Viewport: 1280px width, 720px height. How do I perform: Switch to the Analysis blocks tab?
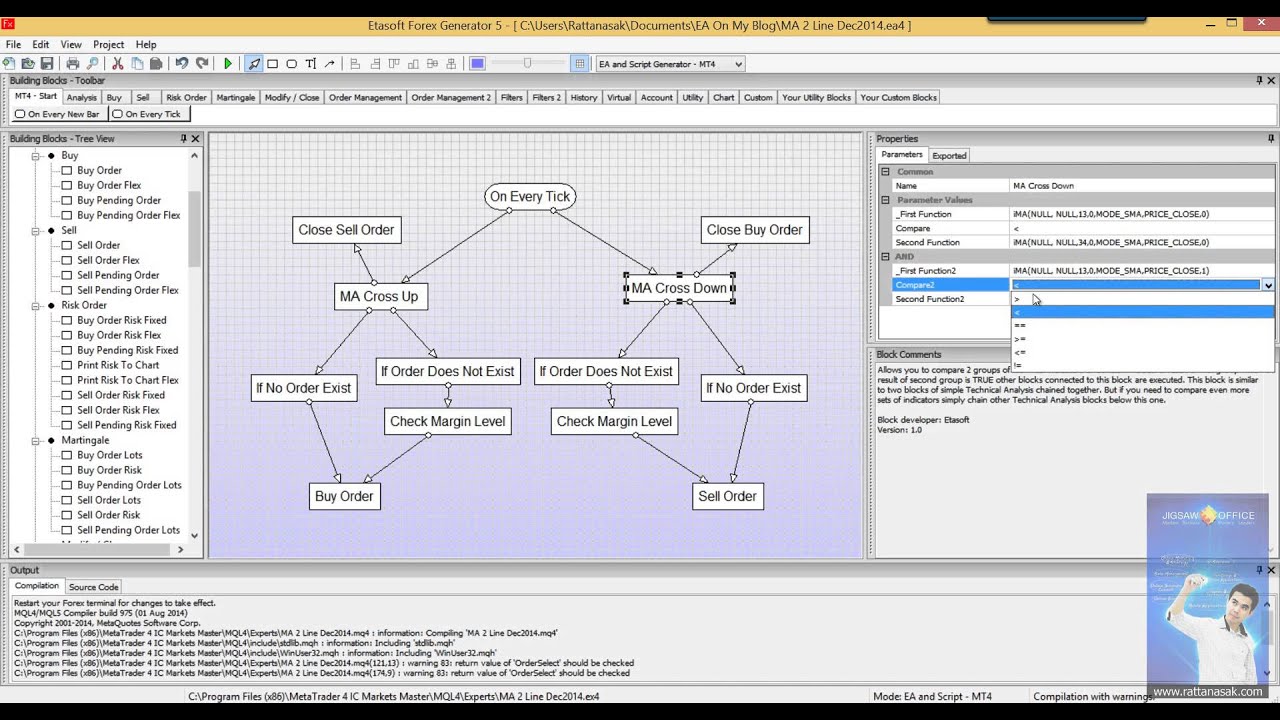[x=82, y=98]
